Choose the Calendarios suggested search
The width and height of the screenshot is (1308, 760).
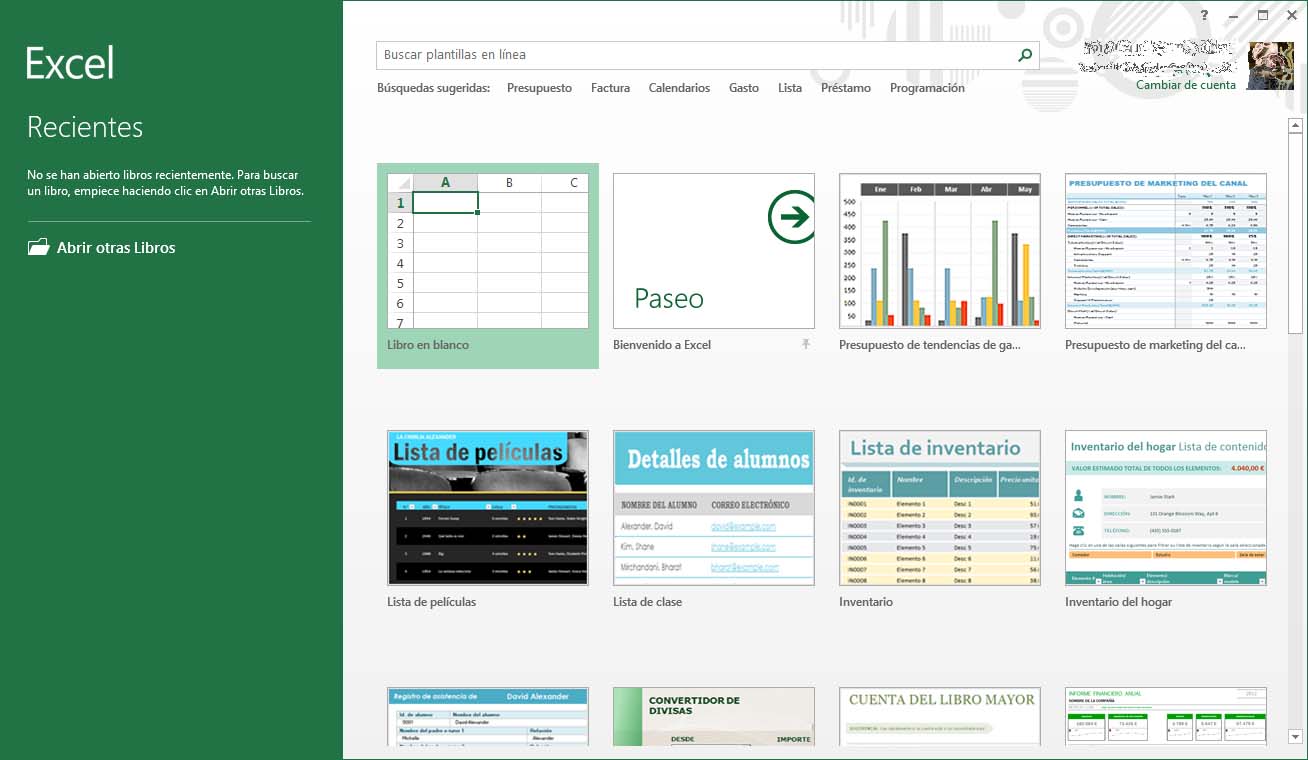pyautogui.click(x=679, y=88)
